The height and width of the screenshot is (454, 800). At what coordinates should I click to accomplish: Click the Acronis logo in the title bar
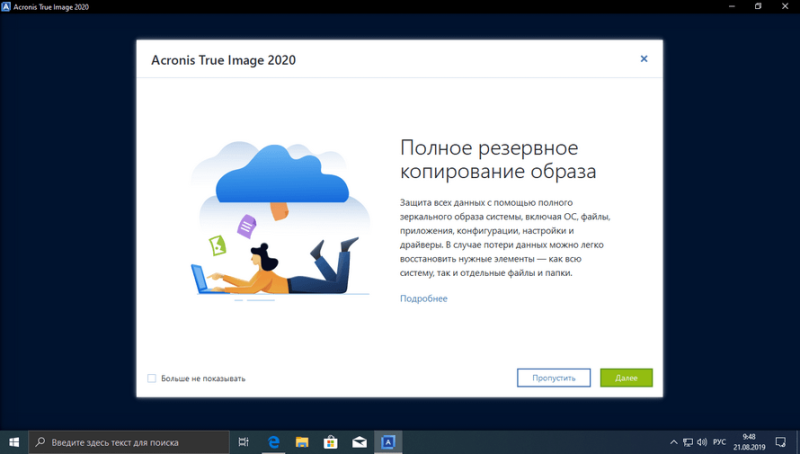6,7
